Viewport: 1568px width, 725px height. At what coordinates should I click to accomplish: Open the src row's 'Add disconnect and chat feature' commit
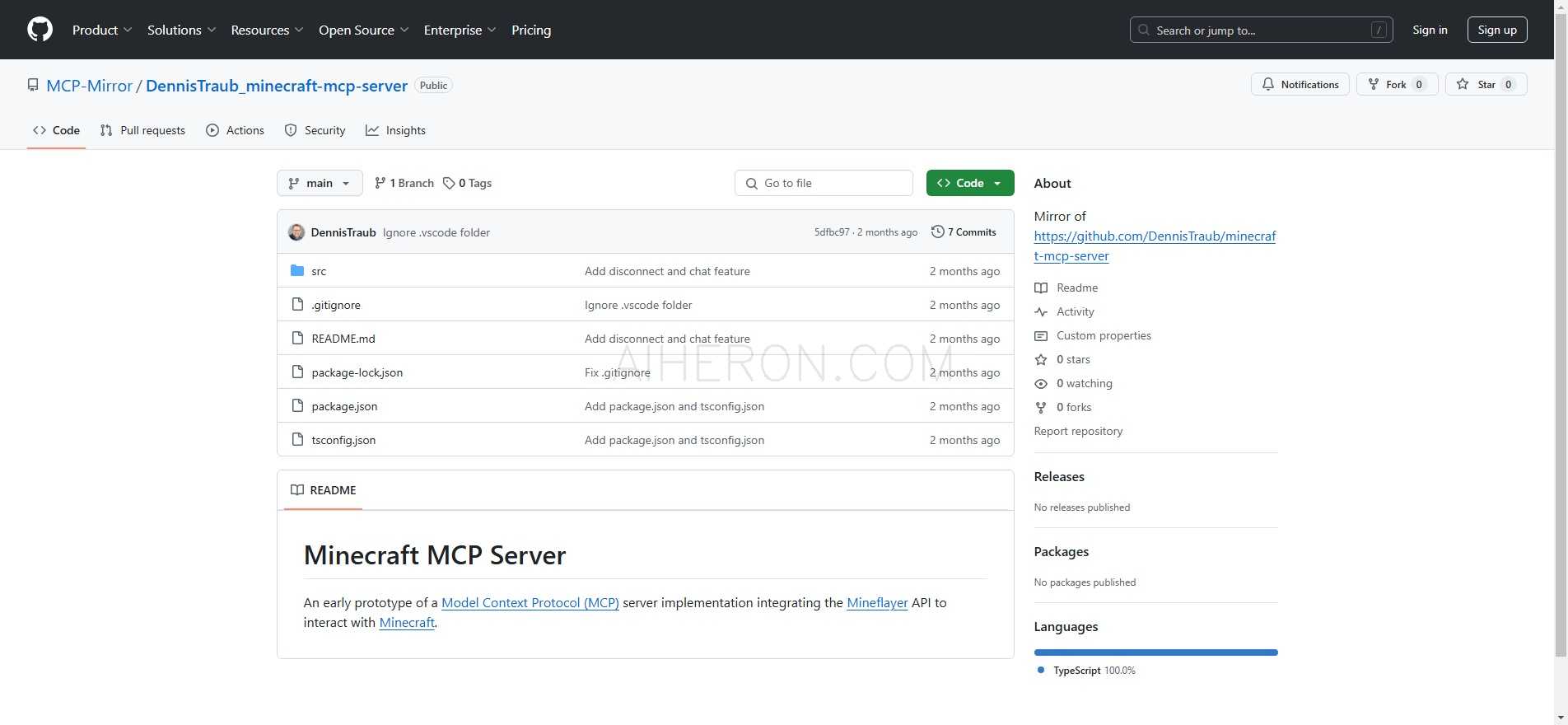[667, 271]
